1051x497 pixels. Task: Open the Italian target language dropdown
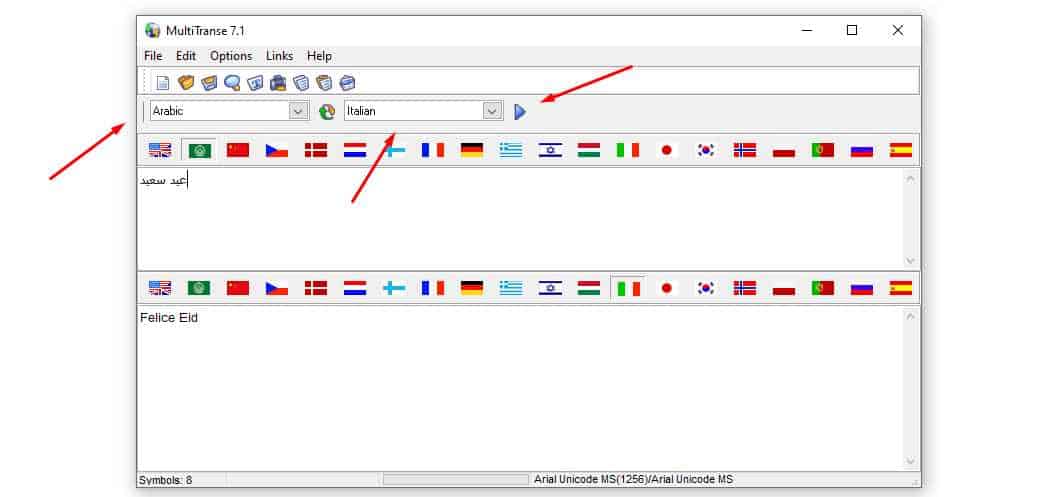[x=493, y=111]
